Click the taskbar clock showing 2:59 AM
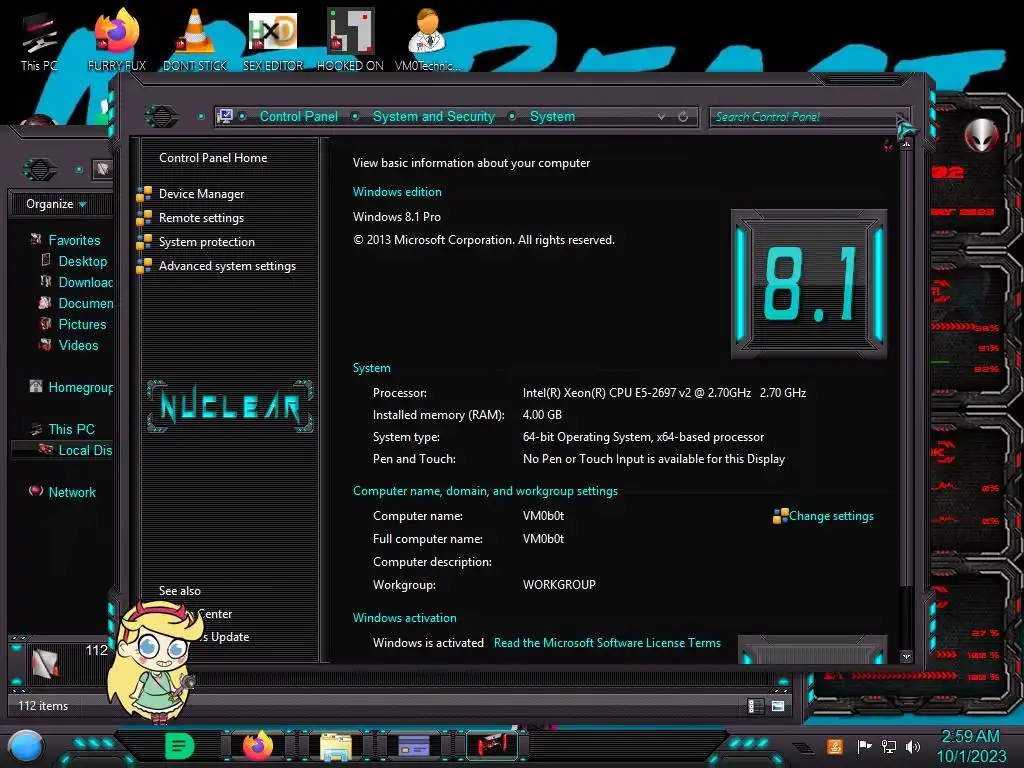Viewport: 1024px width, 768px height. tap(971, 746)
